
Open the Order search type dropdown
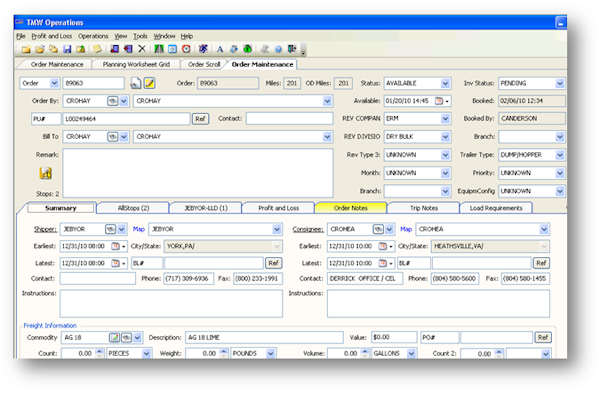click(x=54, y=83)
